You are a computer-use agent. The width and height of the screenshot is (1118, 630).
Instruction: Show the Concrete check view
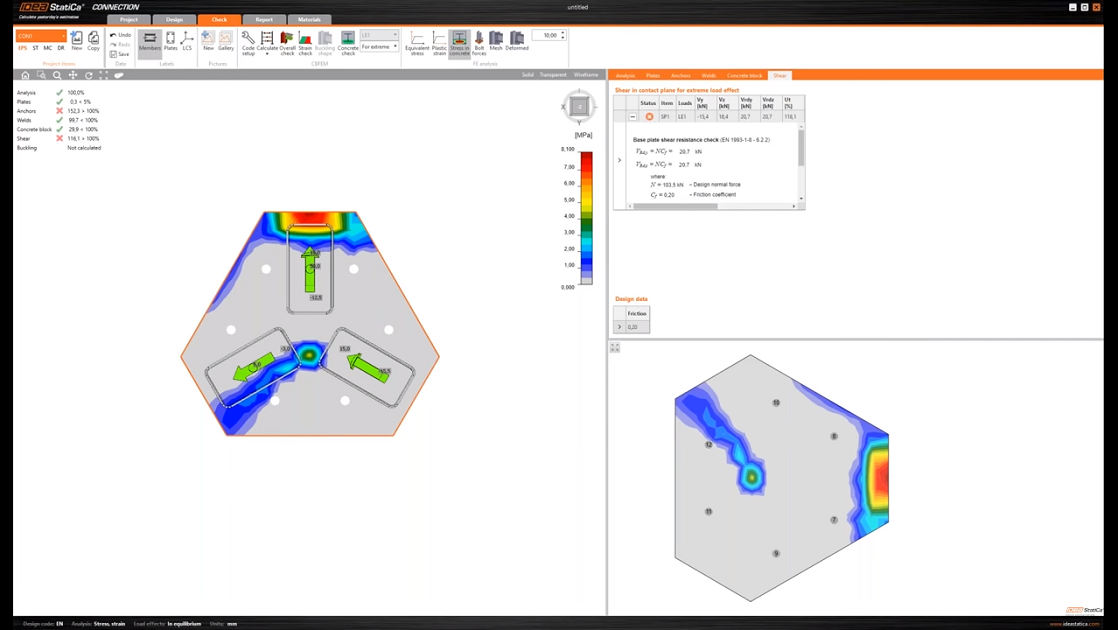(348, 43)
